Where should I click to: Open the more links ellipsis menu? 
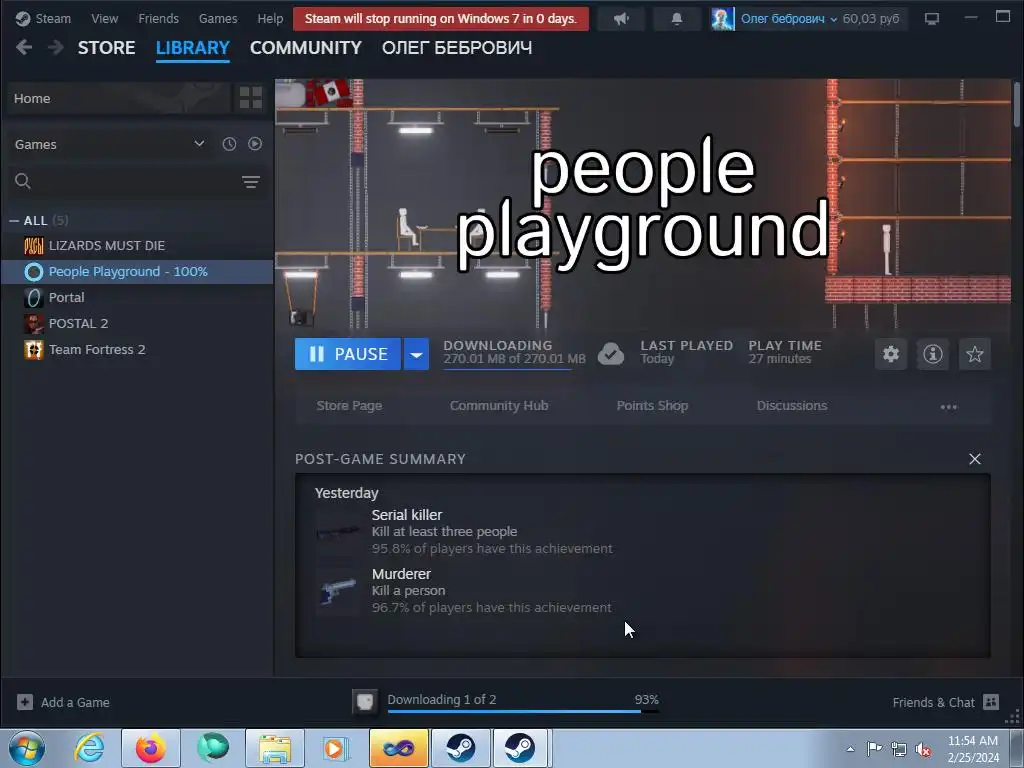[948, 407]
